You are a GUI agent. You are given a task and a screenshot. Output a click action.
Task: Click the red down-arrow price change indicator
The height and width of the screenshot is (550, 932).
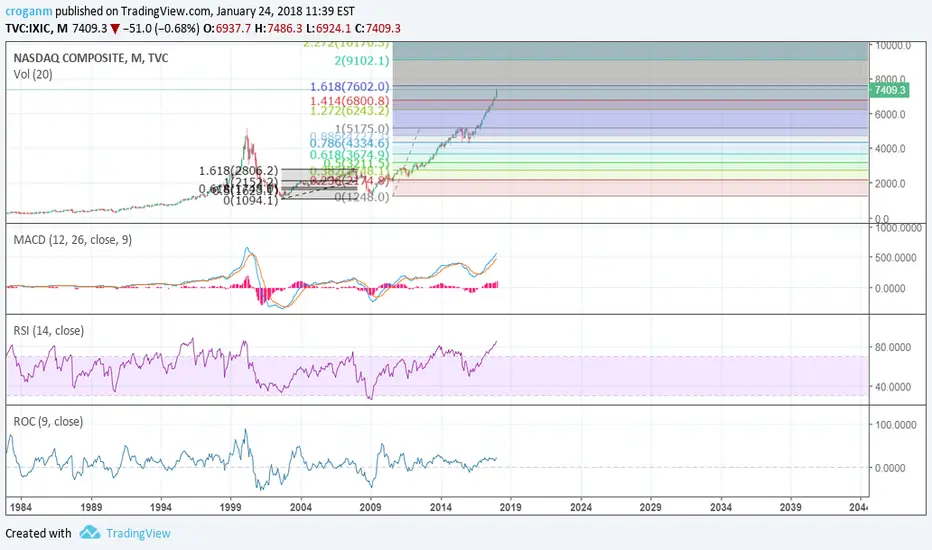115,29
